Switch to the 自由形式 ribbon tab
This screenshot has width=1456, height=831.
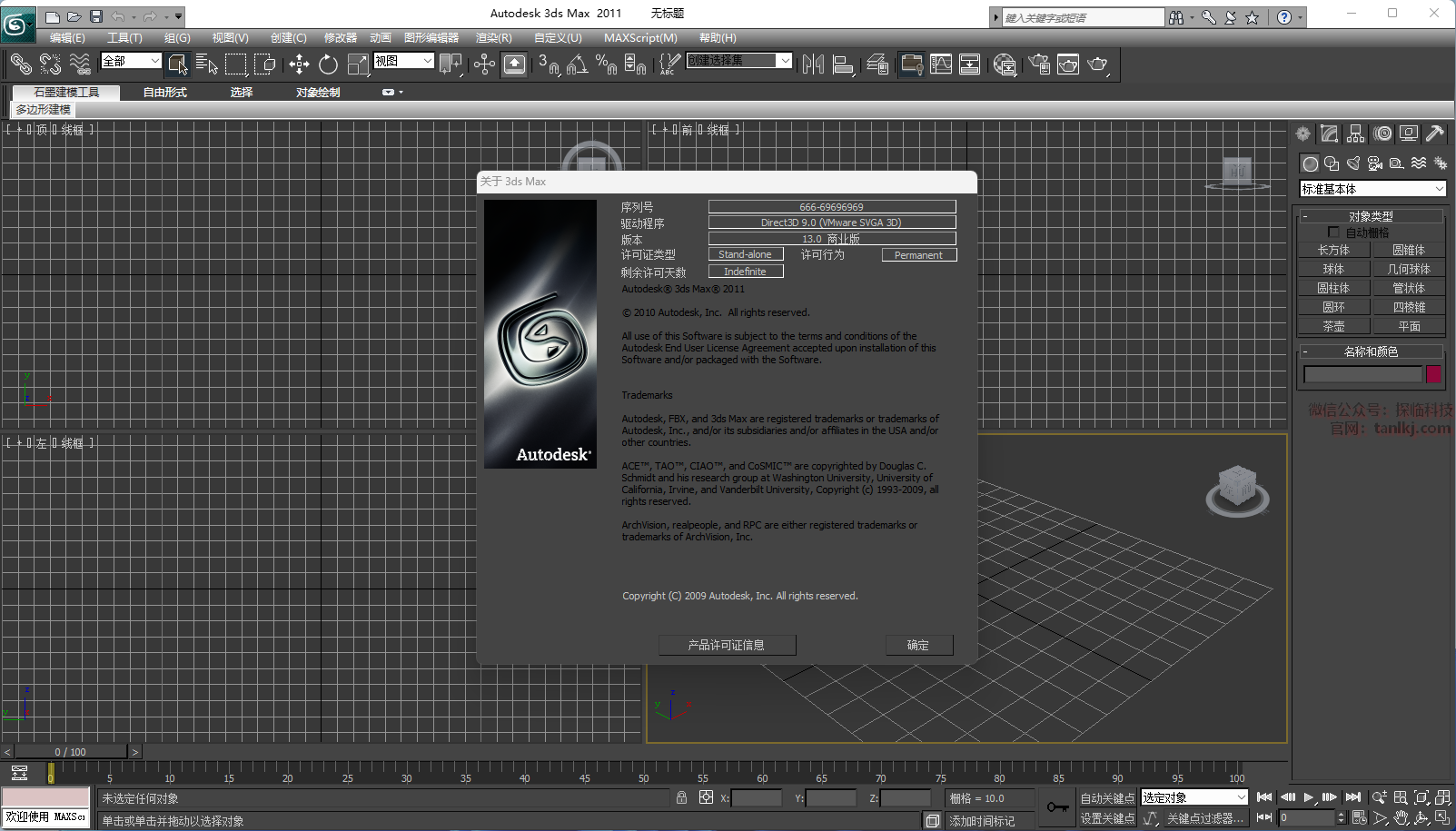tap(164, 93)
